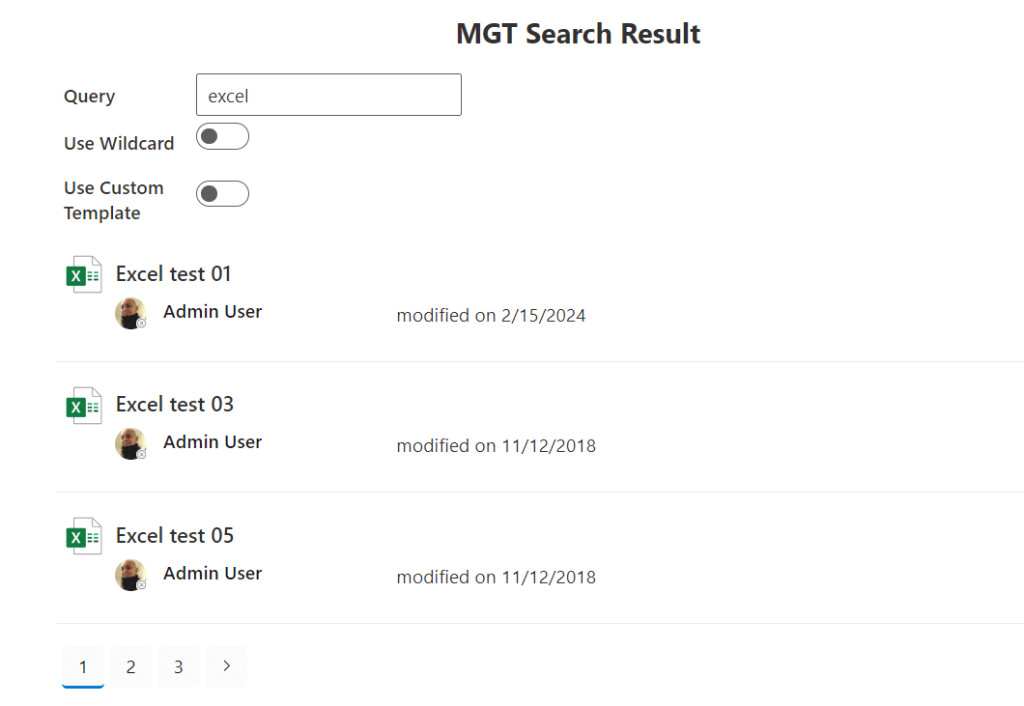Open the Excel test 03 result title
1024x706 pixels.
175,405
